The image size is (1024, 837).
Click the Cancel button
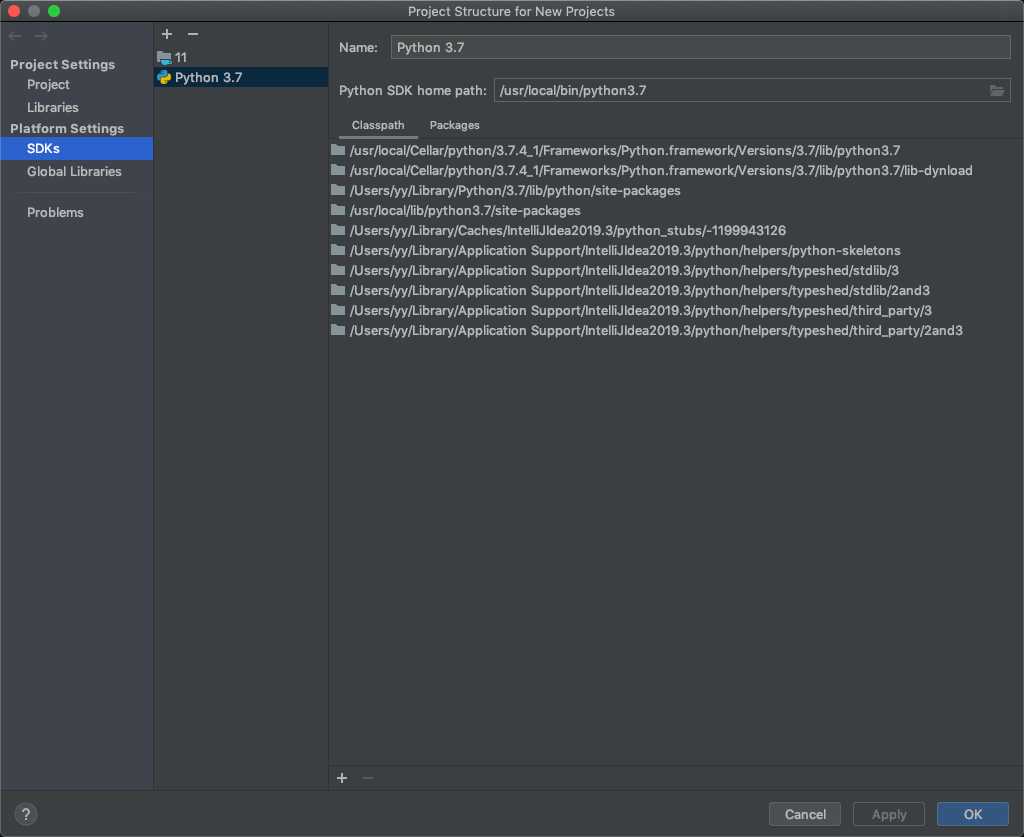click(805, 814)
